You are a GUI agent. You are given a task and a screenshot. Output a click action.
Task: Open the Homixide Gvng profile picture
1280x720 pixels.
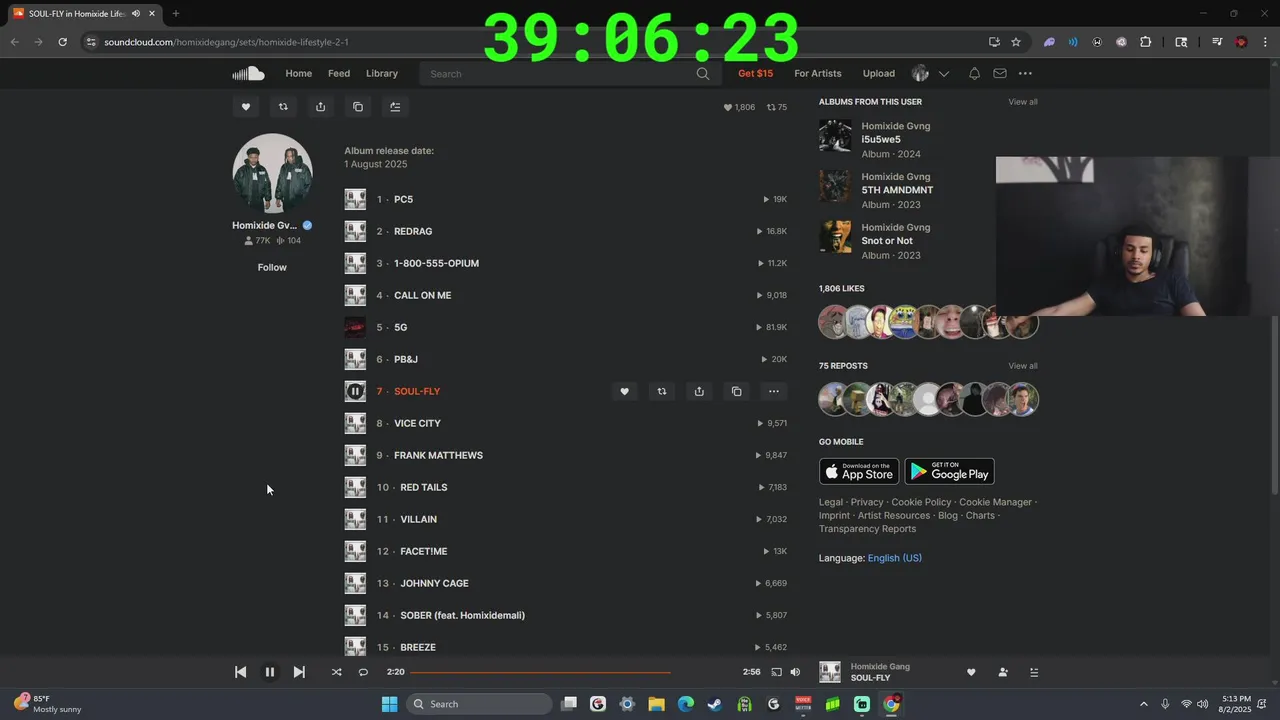pos(272,173)
